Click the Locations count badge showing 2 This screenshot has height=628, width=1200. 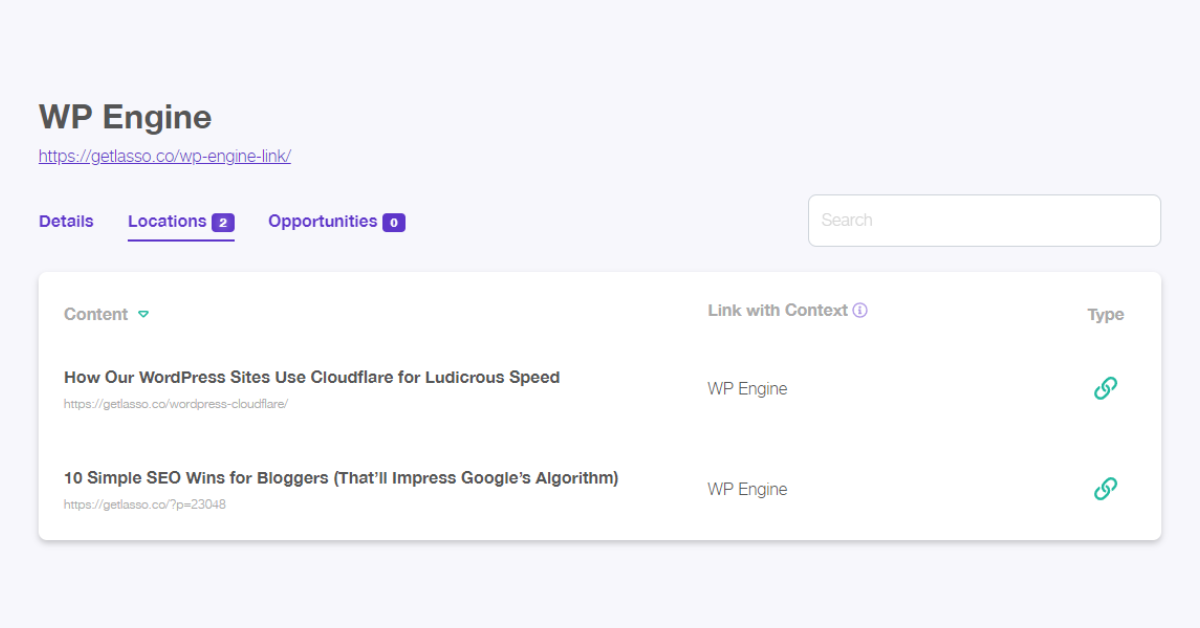click(x=223, y=222)
